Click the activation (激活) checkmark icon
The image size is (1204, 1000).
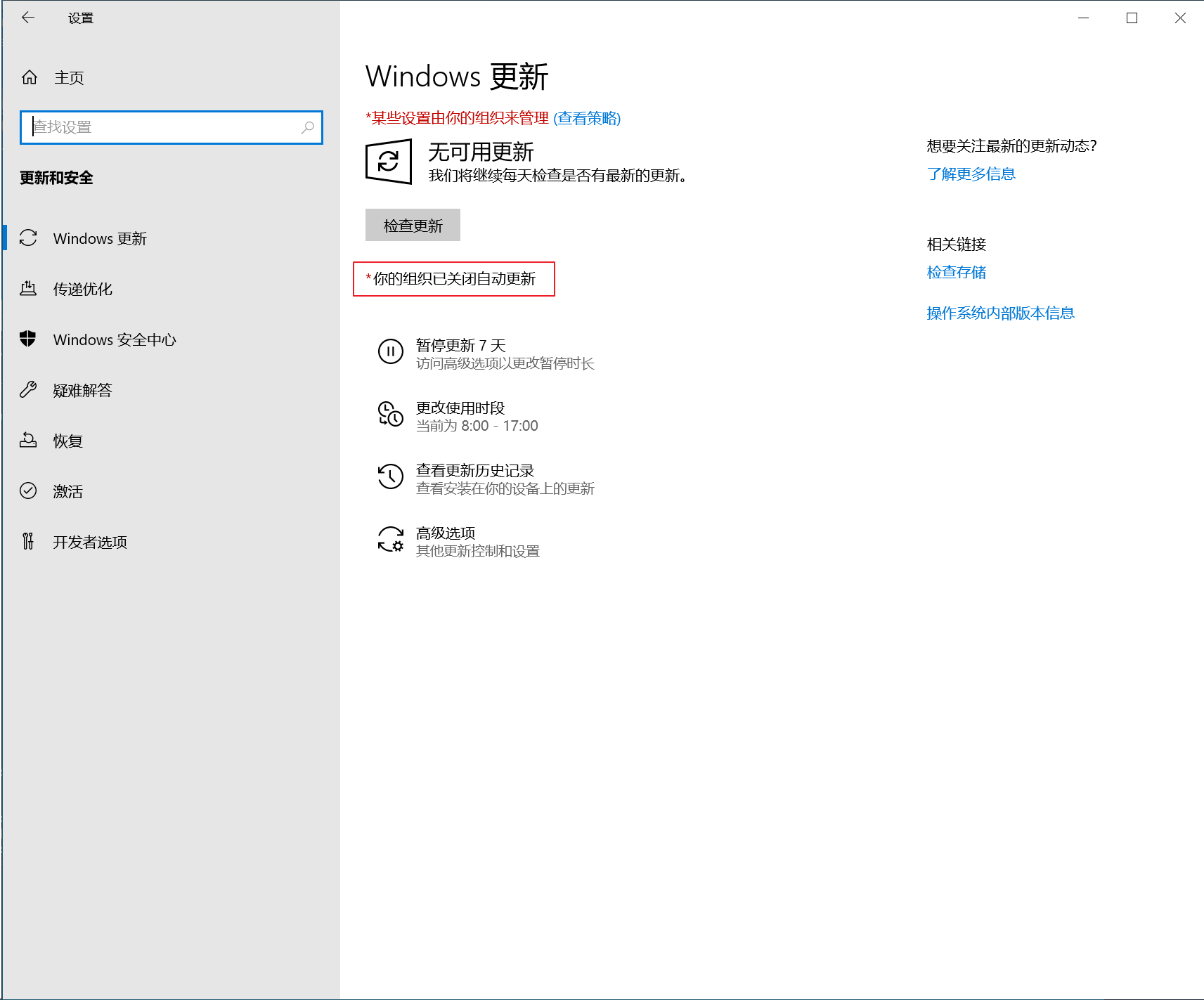28,491
